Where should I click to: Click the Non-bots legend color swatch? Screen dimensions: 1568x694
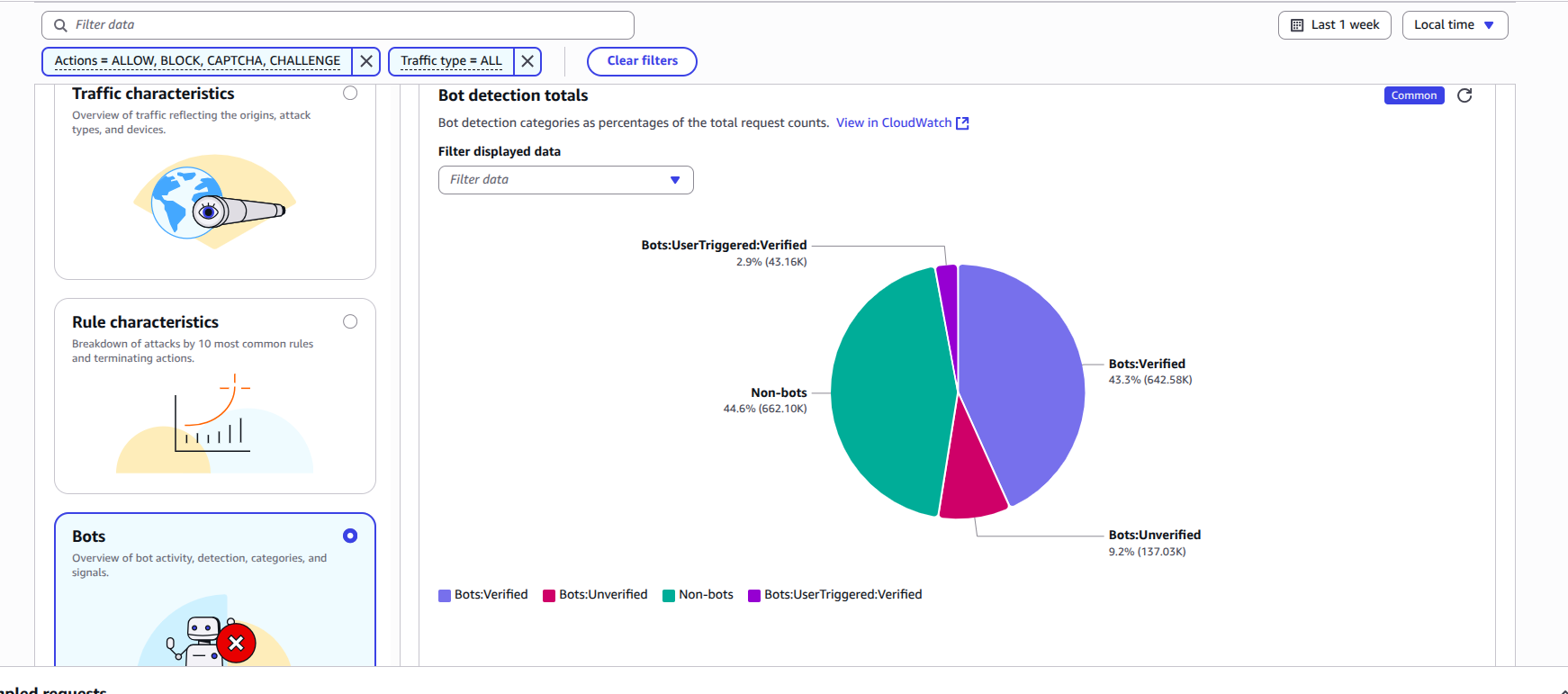pos(669,595)
